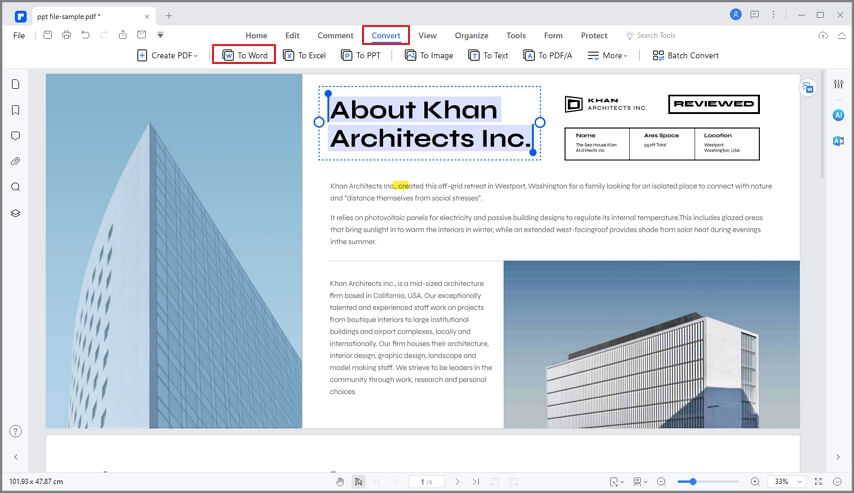Click the zoom slider handle
The height and width of the screenshot is (493, 854).
(x=693, y=482)
